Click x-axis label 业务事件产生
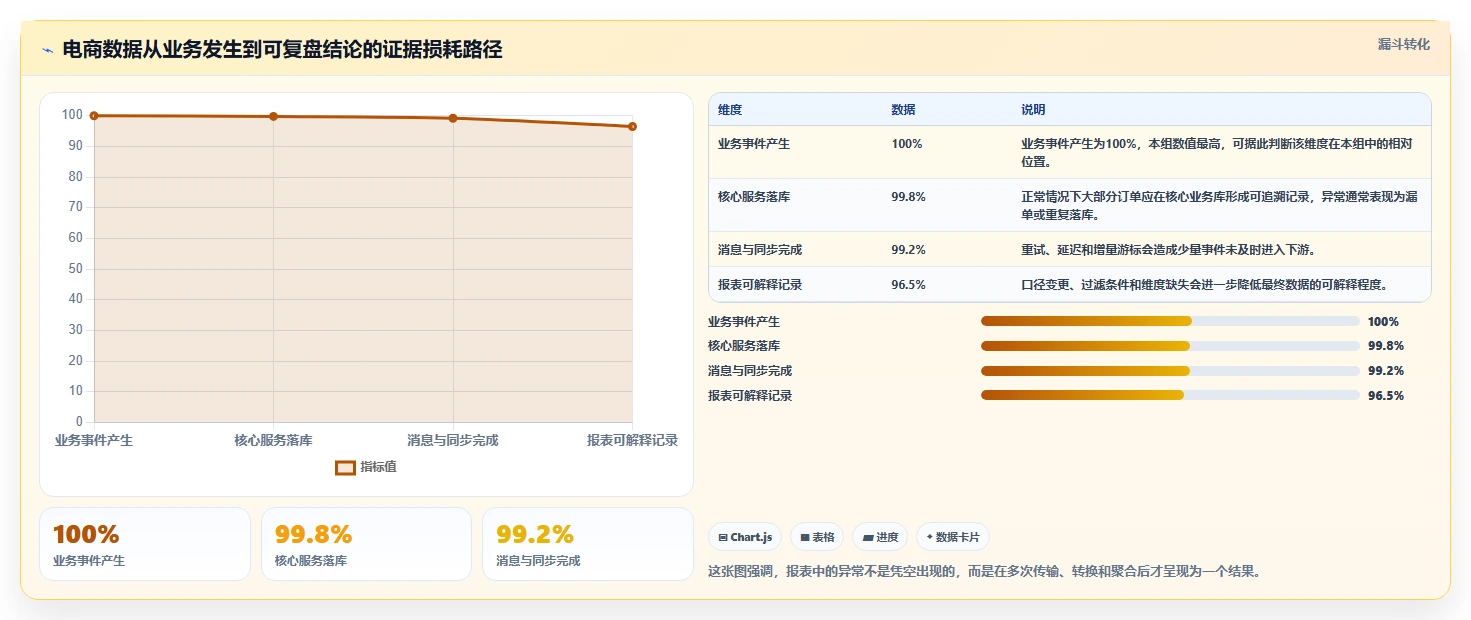Viewport: 1471px width, 620px height. pyautogui.click(x=94, y=440)
